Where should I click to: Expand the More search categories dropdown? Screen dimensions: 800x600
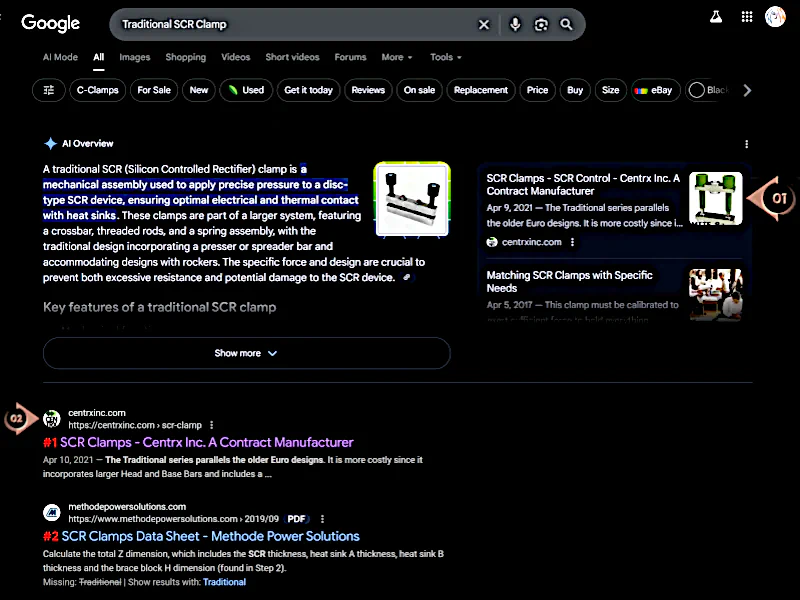click(x=396, y=57)
